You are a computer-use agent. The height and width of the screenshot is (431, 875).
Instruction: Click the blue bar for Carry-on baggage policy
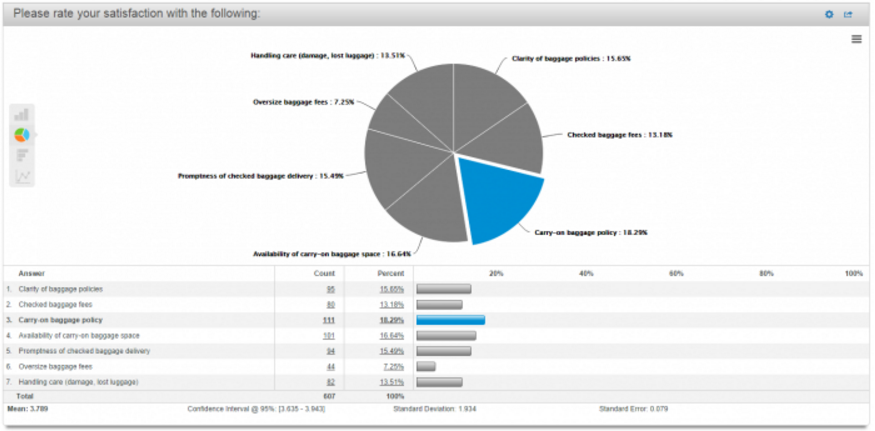point(450,320)
